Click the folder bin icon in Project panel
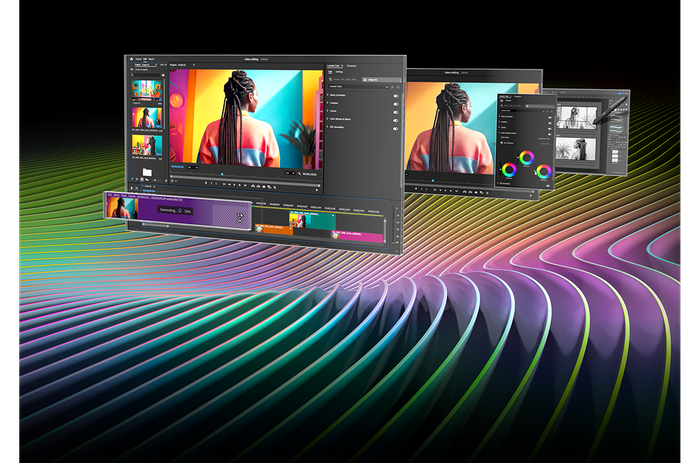 click(x=147, y=172)
